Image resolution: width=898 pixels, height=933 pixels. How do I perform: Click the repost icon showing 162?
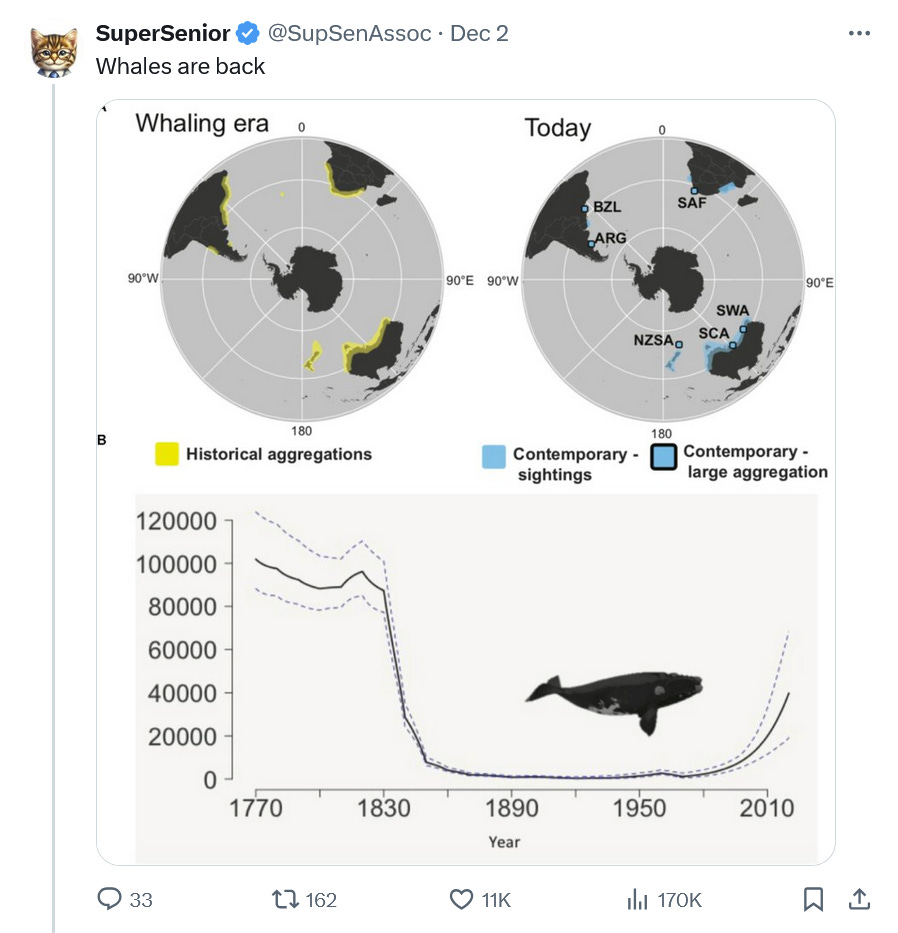[285, 899]
